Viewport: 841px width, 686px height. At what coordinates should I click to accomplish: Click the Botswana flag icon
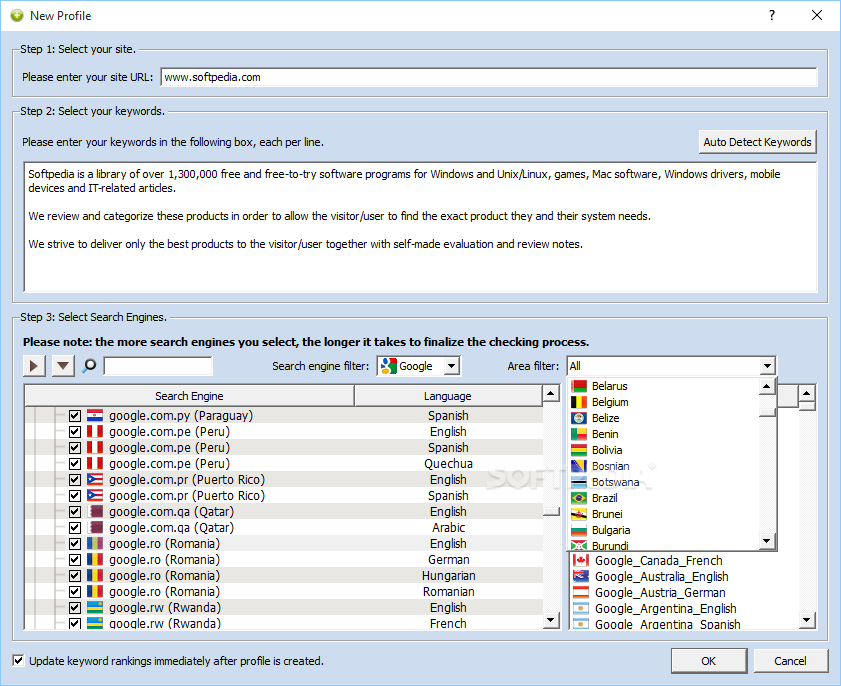(579, 482)
